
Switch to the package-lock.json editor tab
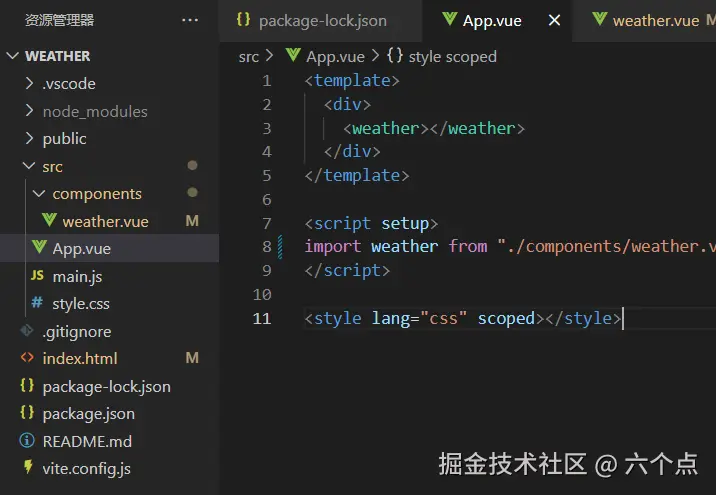pyautogui.click(x=320, y=21)
